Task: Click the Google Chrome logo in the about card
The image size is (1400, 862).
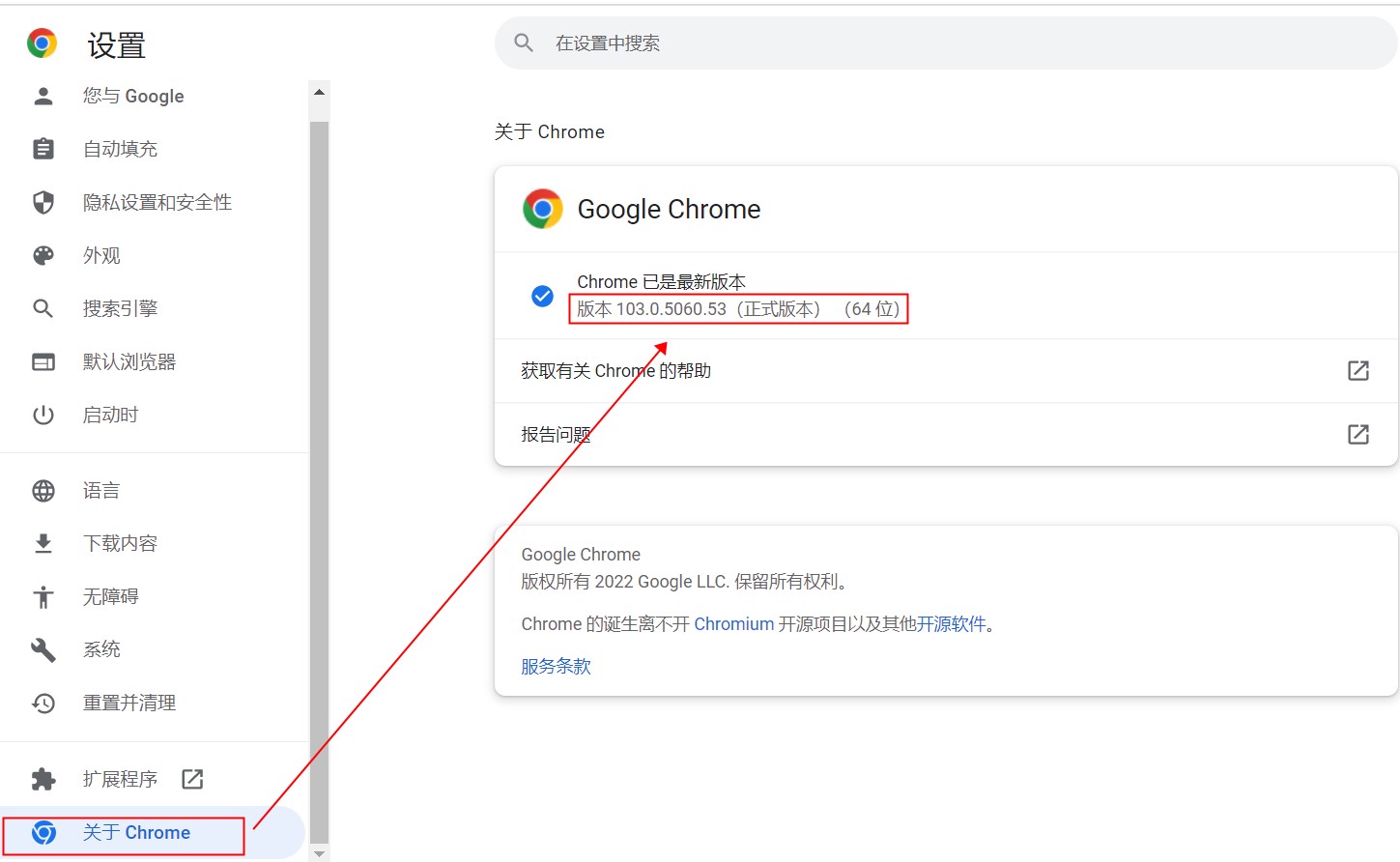Action: point(543,209)
